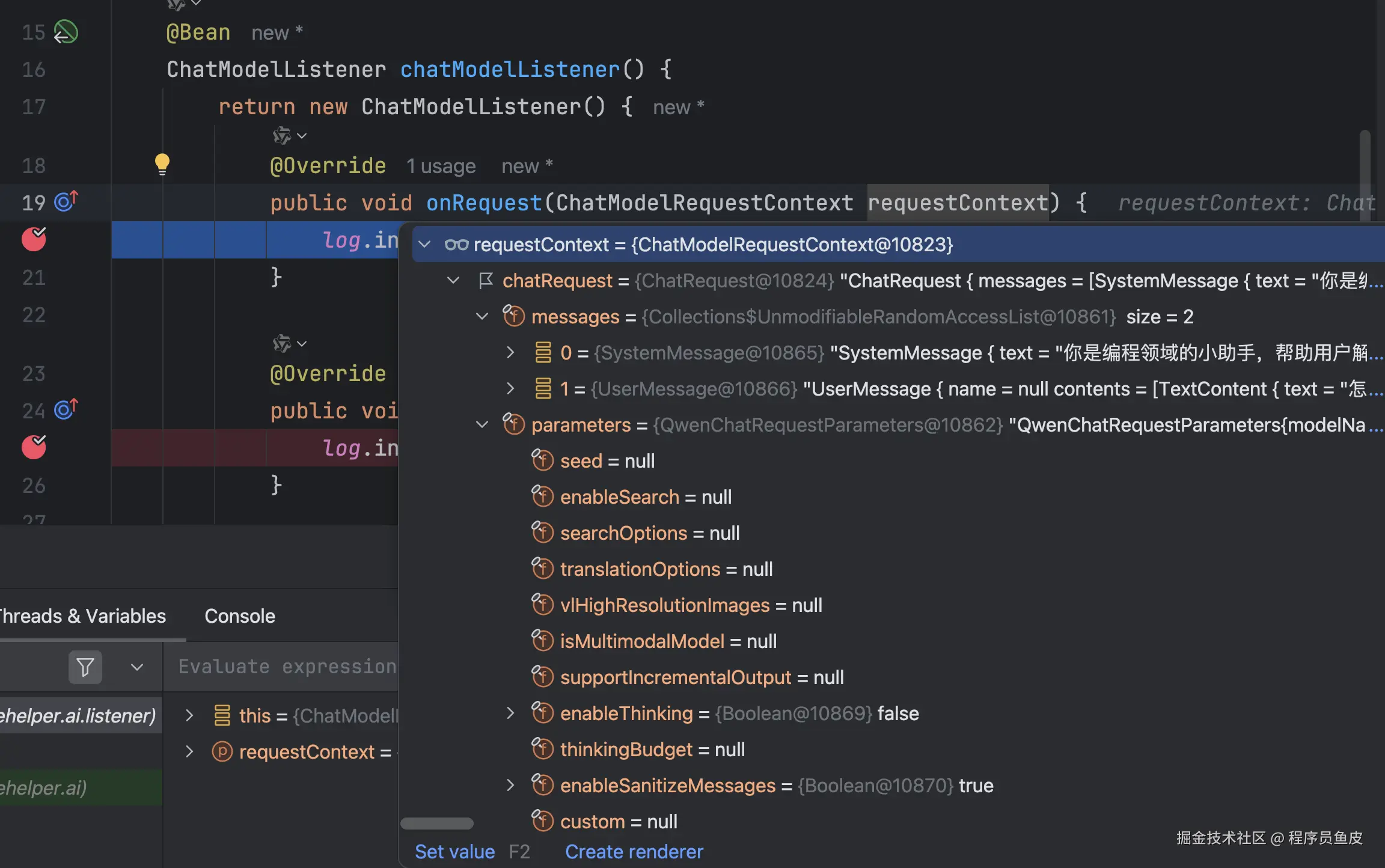
Task: Toggle the breakpoint on the highlighted line 20
Action: point(34,239)
